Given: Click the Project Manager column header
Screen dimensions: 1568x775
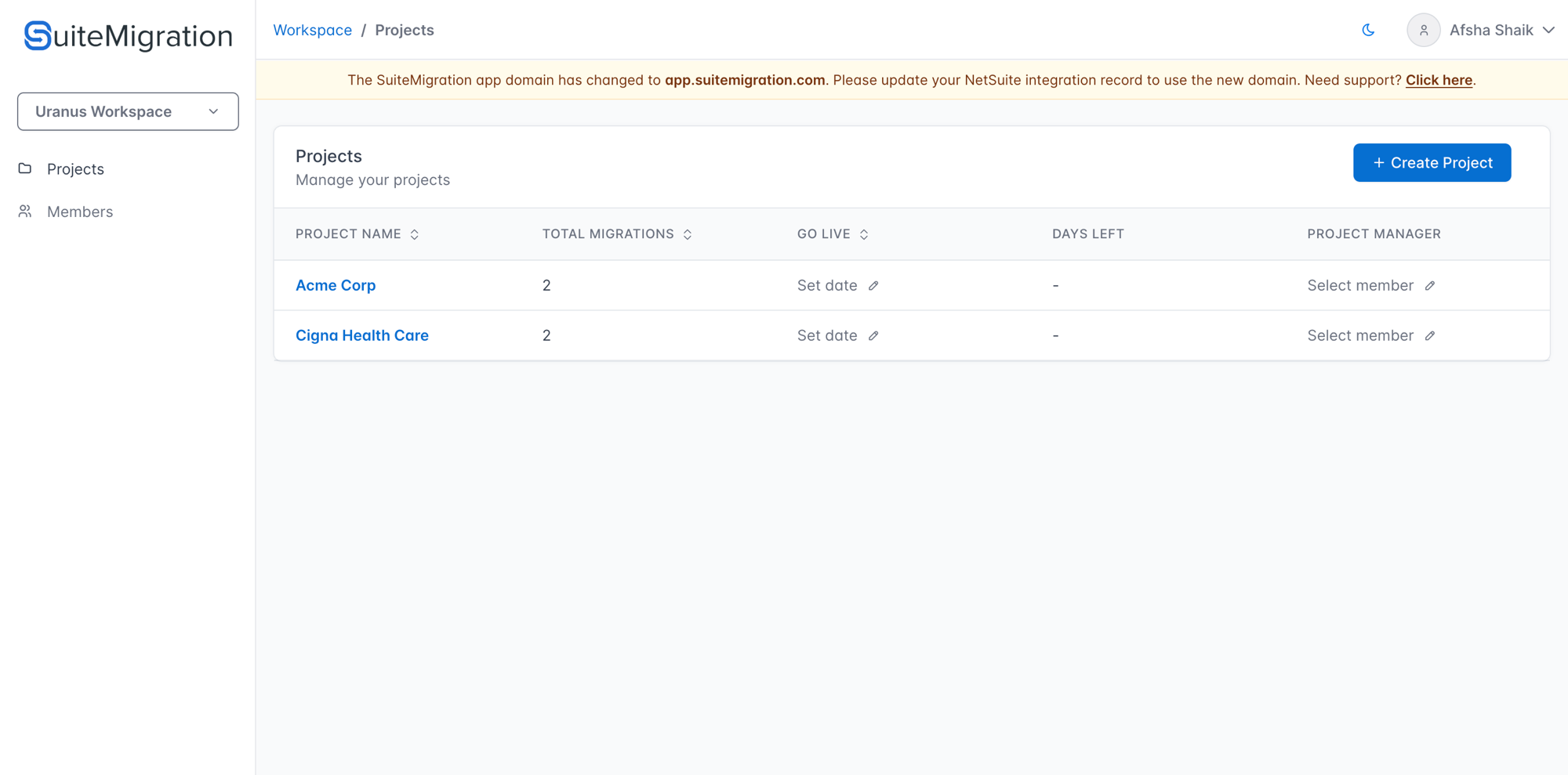Looking at the screenshot, I should (1374, 234).
